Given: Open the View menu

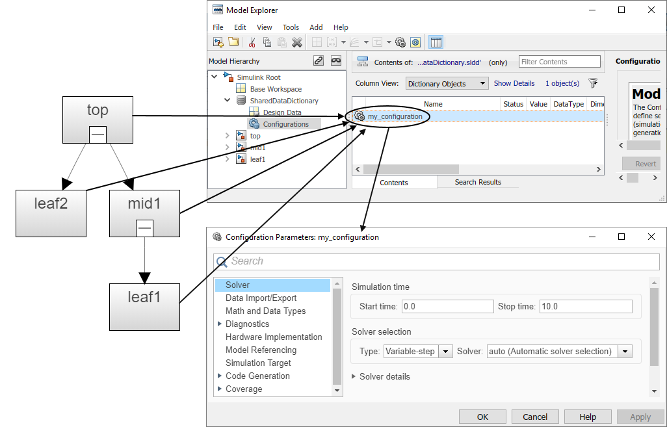Looking at the screenshot, I should tap(264, 27).
